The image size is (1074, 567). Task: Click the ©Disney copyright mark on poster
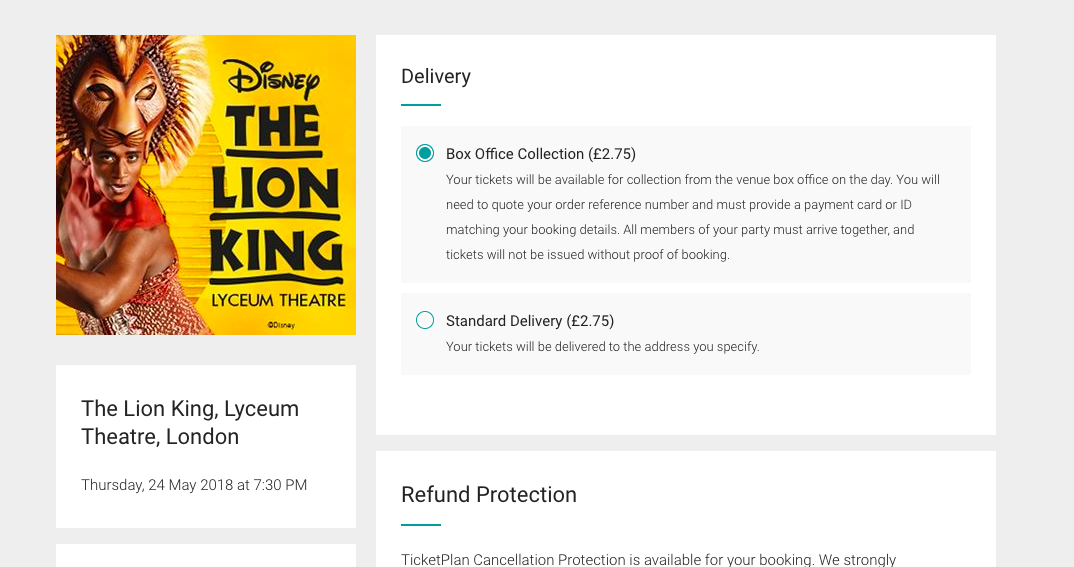coord(281,325)
